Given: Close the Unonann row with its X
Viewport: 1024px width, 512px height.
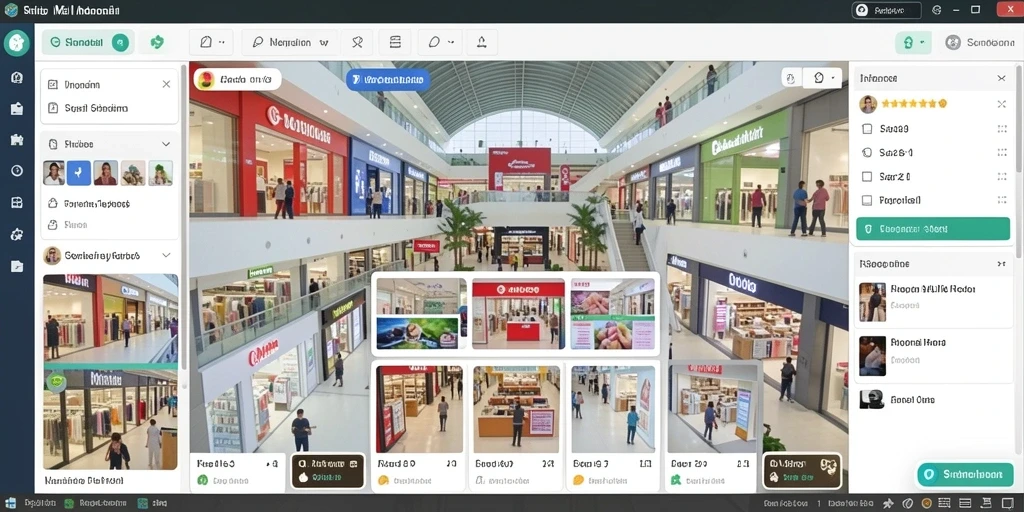Looking at the screenshot, I should pos(166,84).
